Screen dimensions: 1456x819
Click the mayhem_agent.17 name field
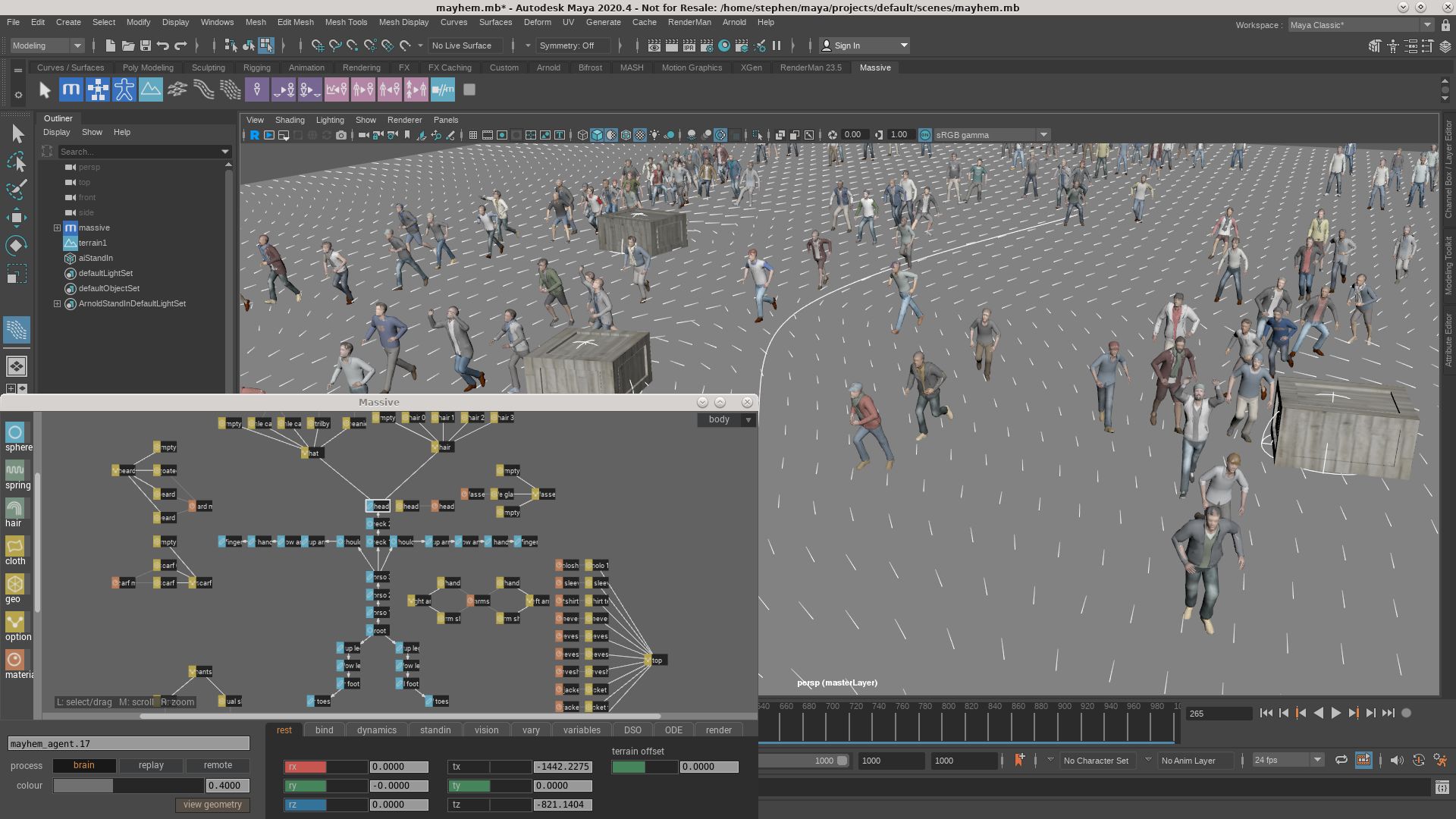point(128,744)
